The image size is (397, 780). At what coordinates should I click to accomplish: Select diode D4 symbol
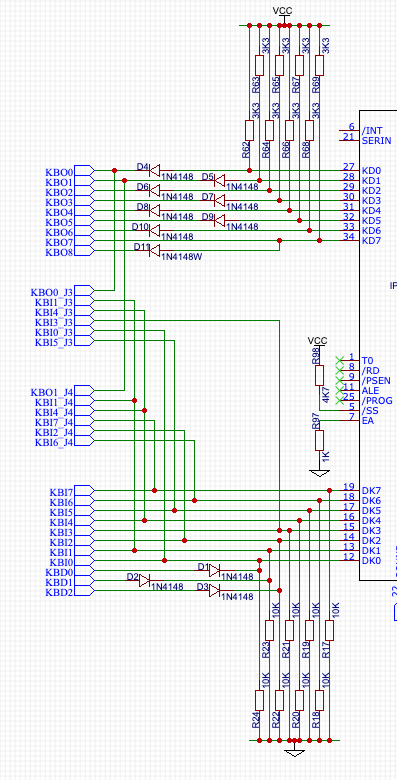155,171
